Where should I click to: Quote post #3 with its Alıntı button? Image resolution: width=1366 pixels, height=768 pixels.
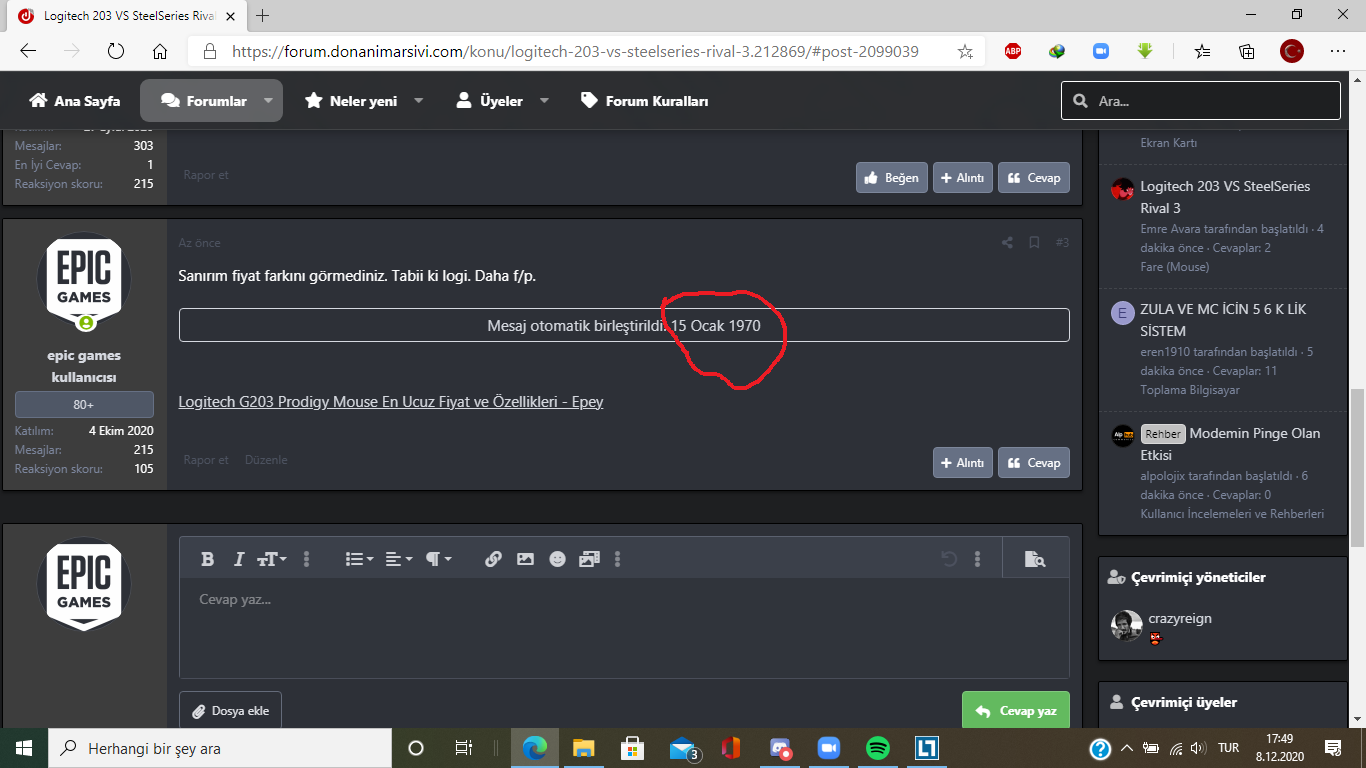[963, 463]
